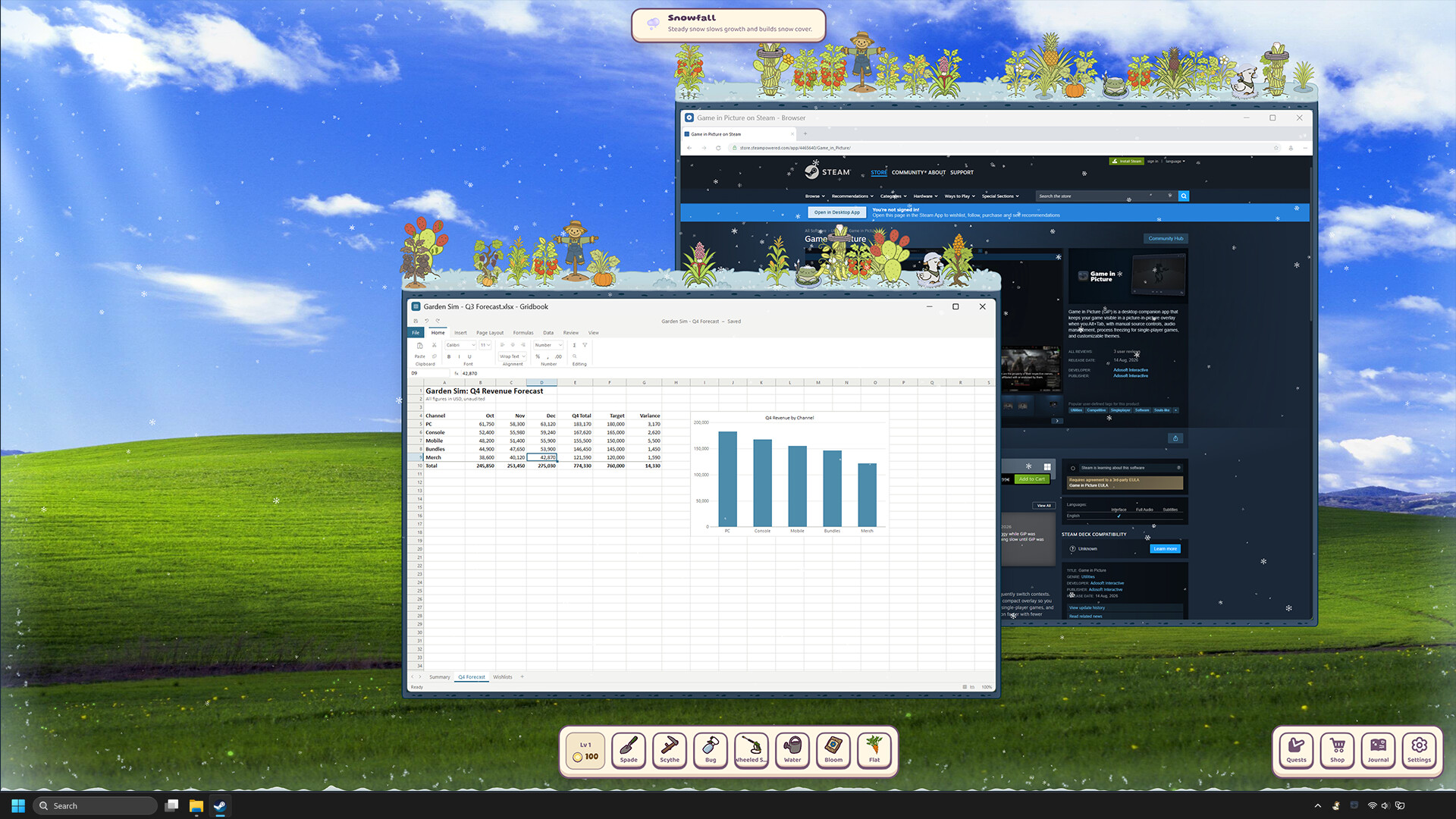Click the Install Steam button
The width and height of the screenshot is (1456, 819).
1126,162
